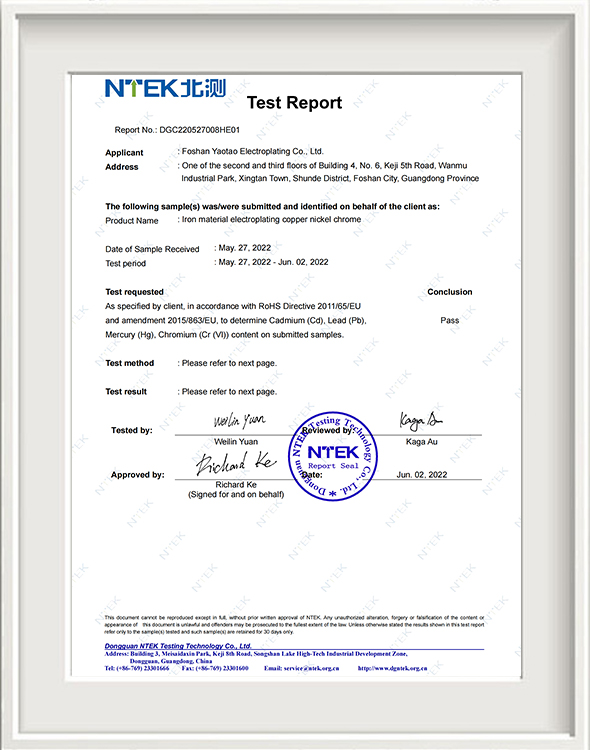Screen dimensions: 590x750
Task: Click footer line 'Dongguan, Guangdong, China'
Action: [x=171, y=661]
